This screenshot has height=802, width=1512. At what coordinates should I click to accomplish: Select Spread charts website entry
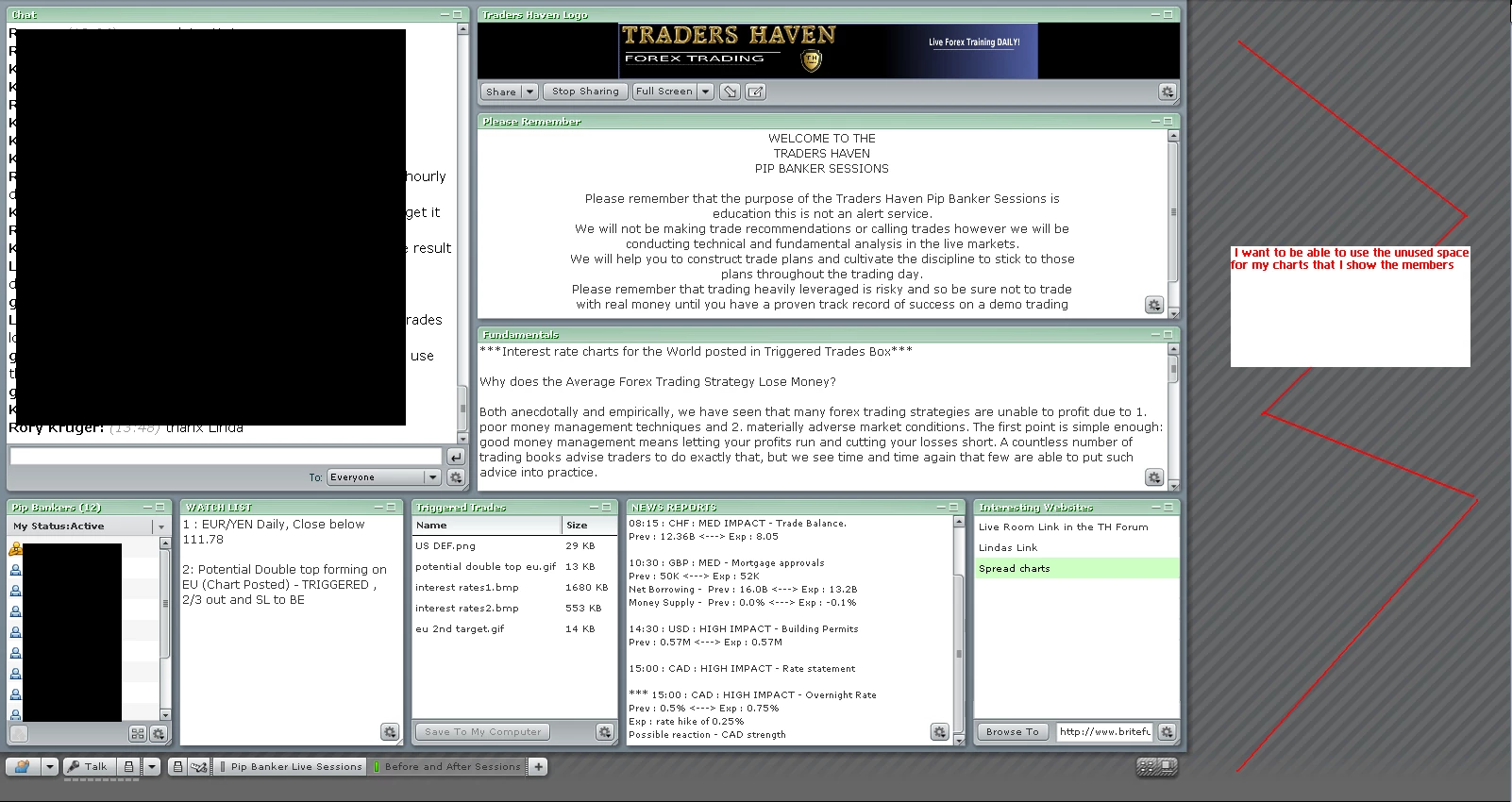pos(1076,569)
